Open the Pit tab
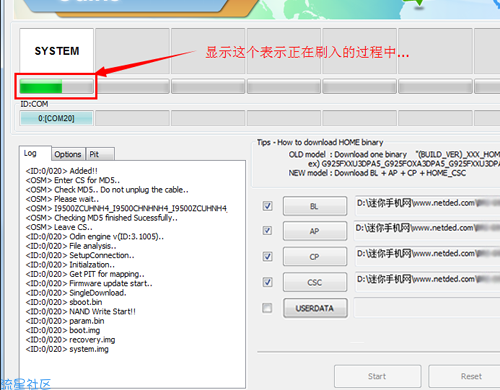This screenshot has height=390, width=500. click(x=100, y=154)
